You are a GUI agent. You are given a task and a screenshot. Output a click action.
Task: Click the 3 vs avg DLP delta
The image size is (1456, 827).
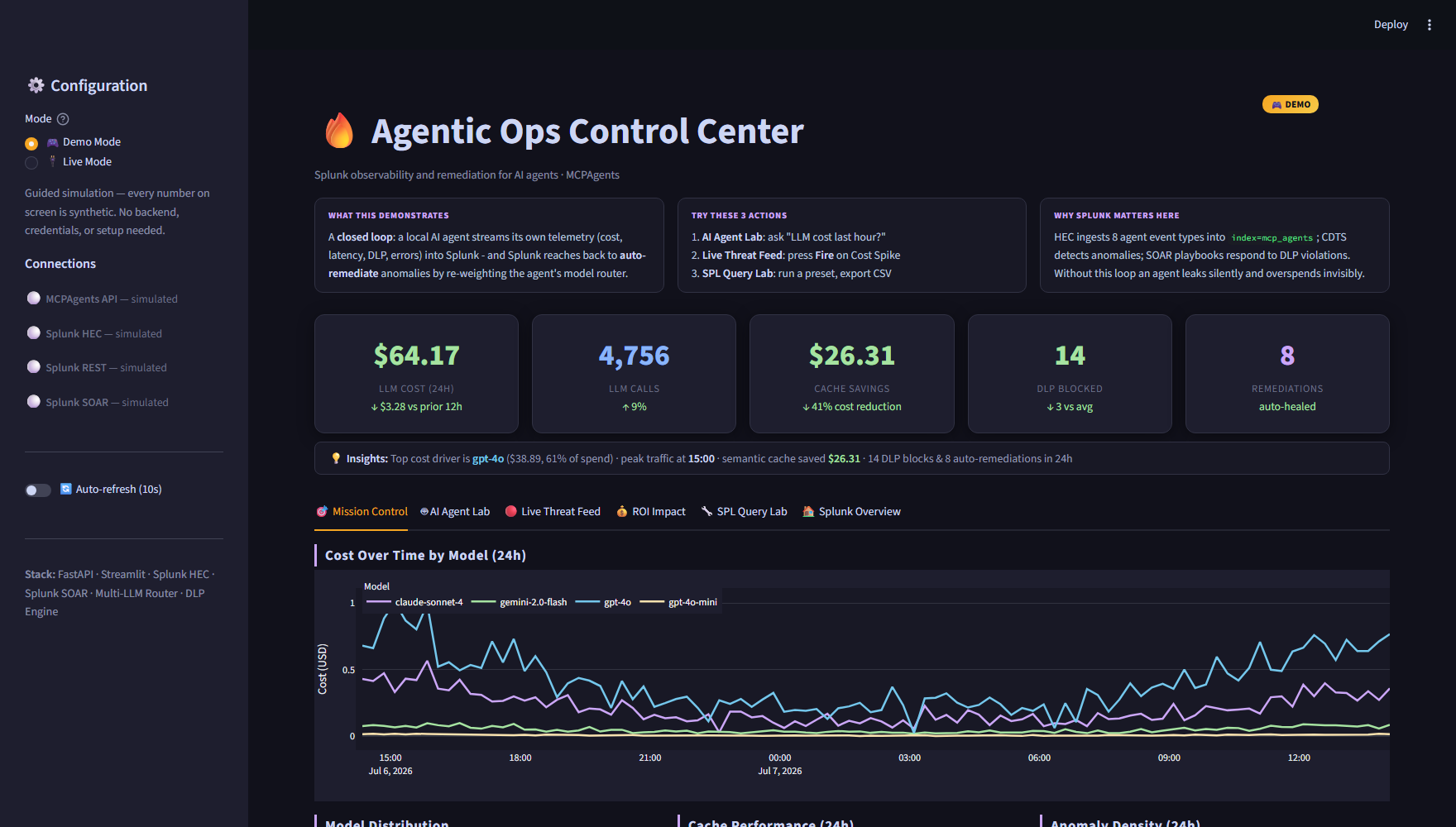(x=1070, y=407)
